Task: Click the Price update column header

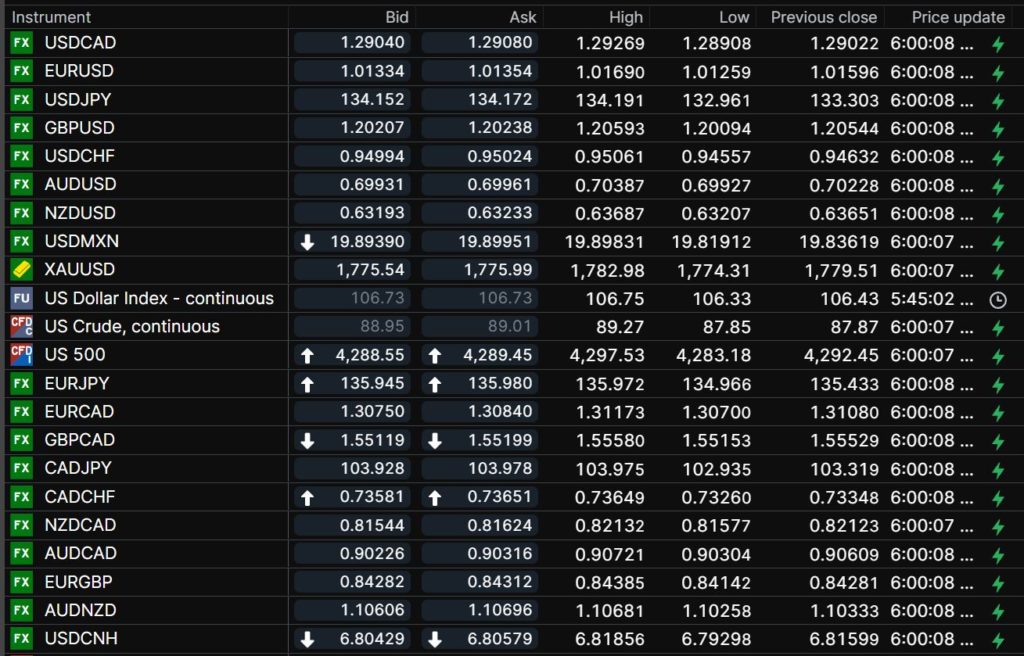Action: (x=958, y=17)
